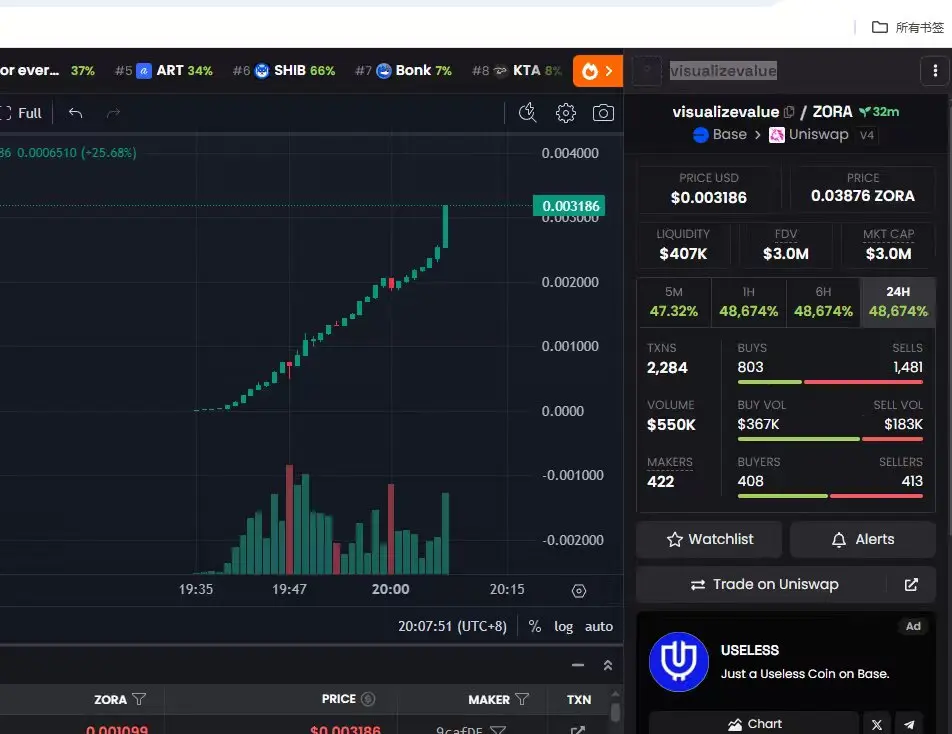Click Trade on Uniswap button

click(764, 584)
